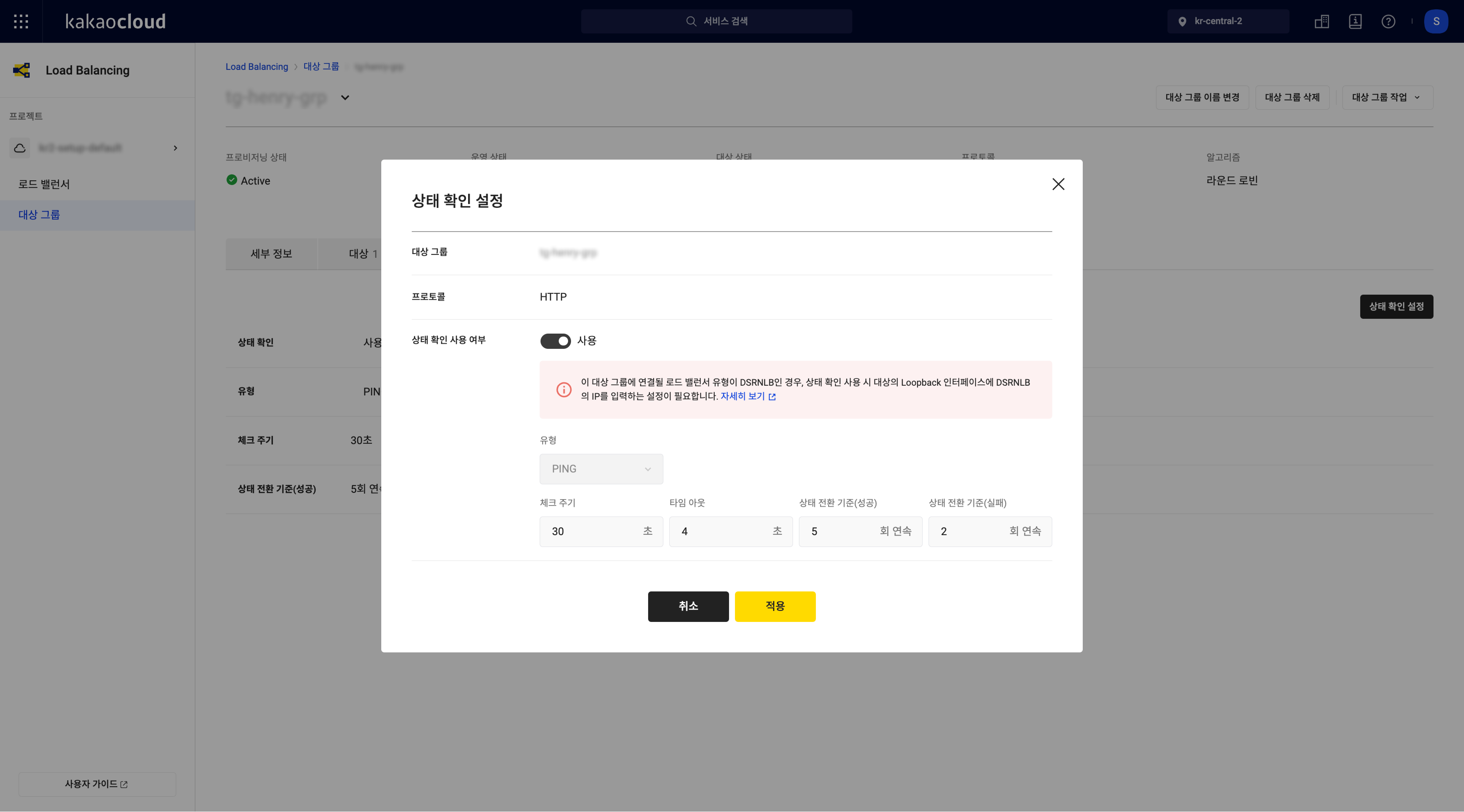This screenshot has width=1464, height=812.
Task: Click the project cloud icon
Action: [20, 148]
